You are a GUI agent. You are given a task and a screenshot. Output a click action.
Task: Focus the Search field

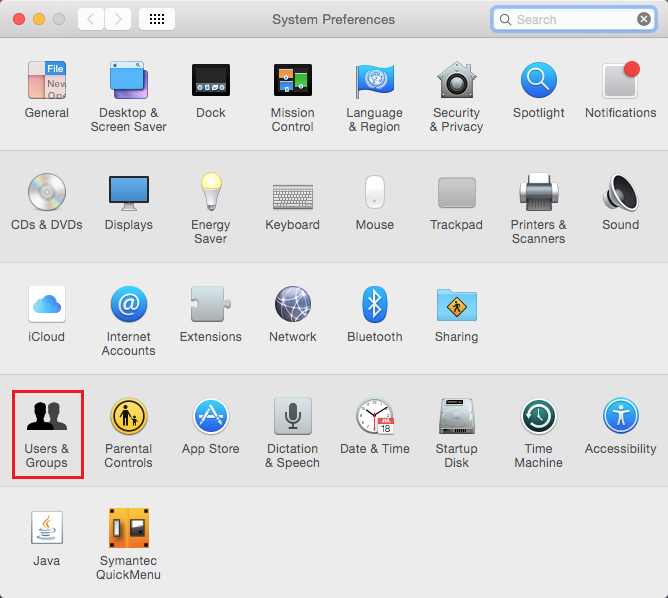573,19
